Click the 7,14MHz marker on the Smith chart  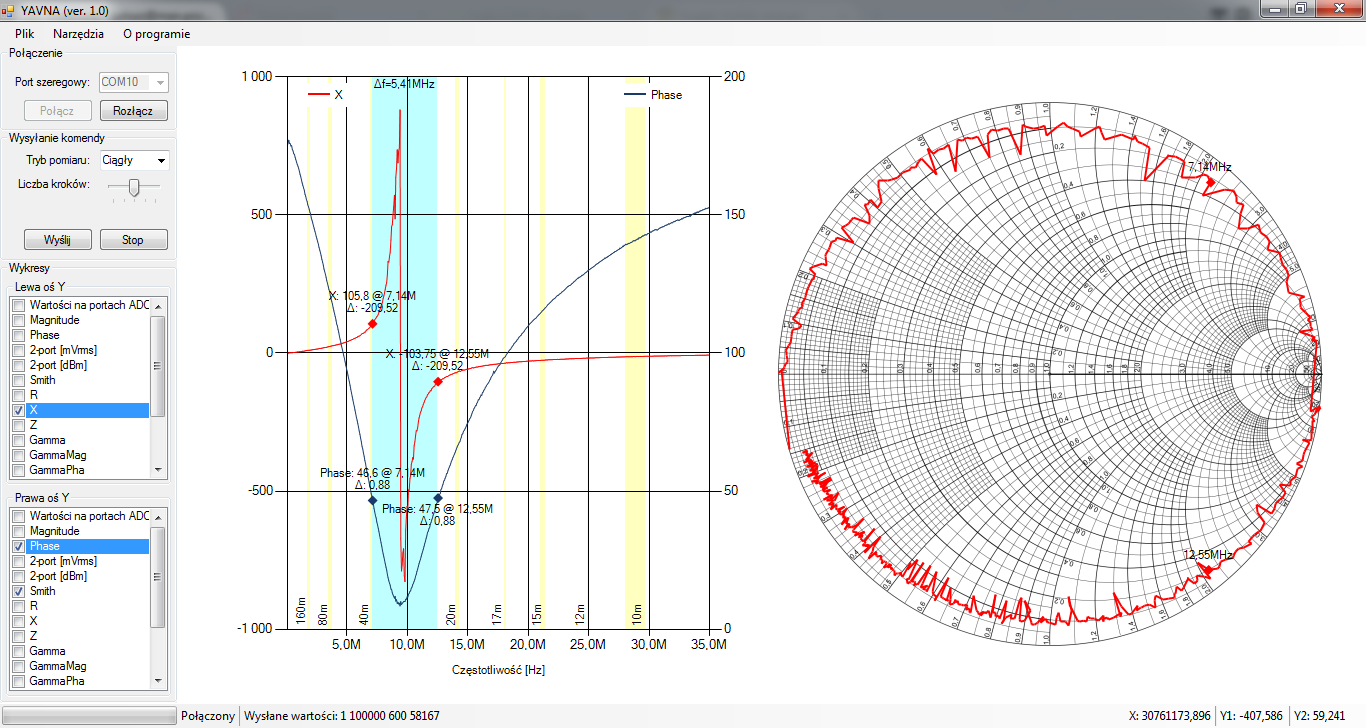click(1209, 182)
